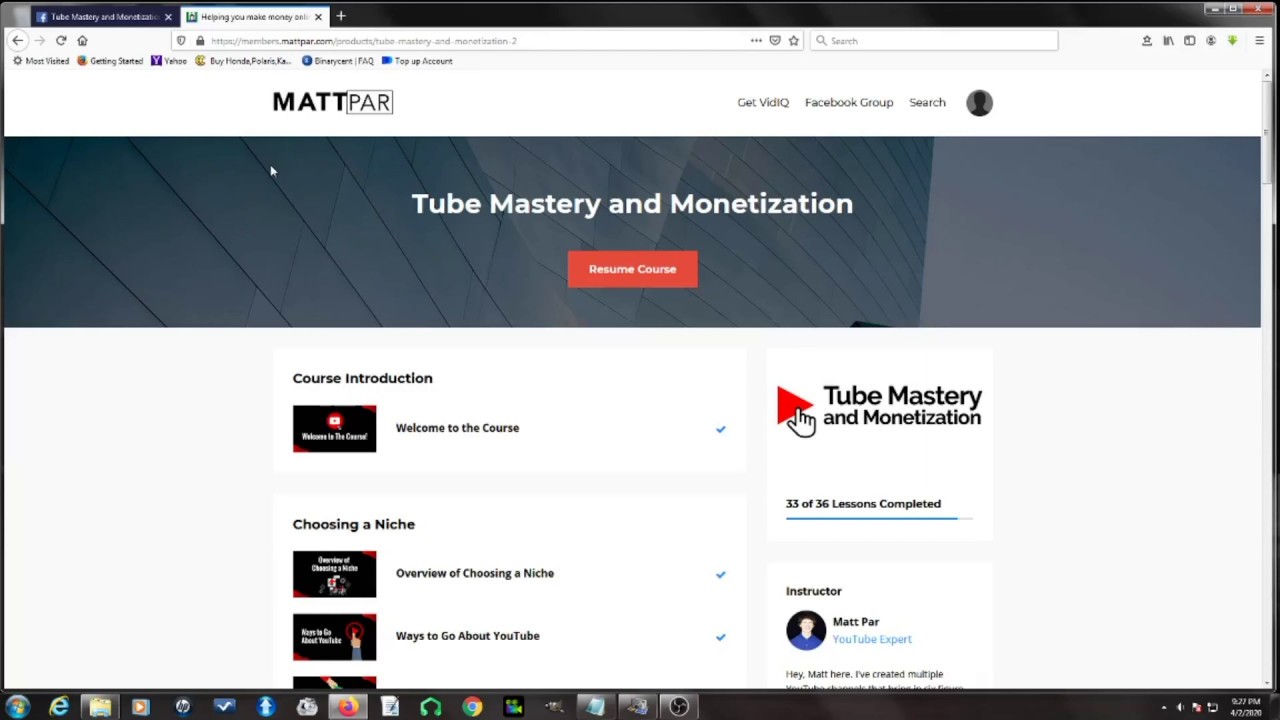
Task: Open a new browser tab
Action: click(341, 16)
